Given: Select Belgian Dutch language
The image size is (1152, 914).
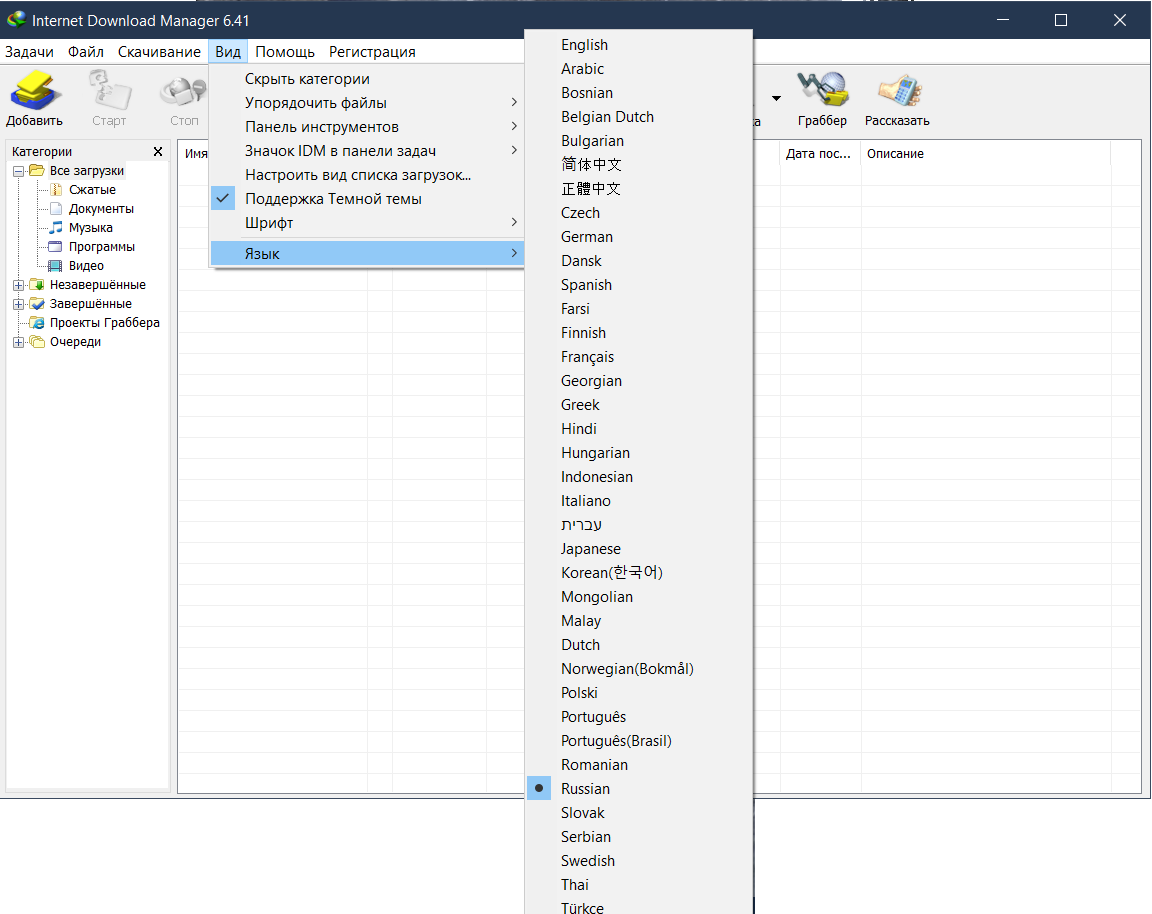Looking at the screenshot, I should click(639, 117).
